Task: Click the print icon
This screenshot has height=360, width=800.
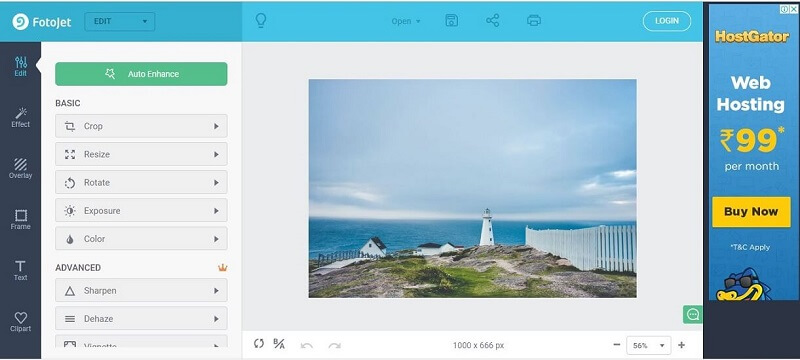Action: point(534,21)
